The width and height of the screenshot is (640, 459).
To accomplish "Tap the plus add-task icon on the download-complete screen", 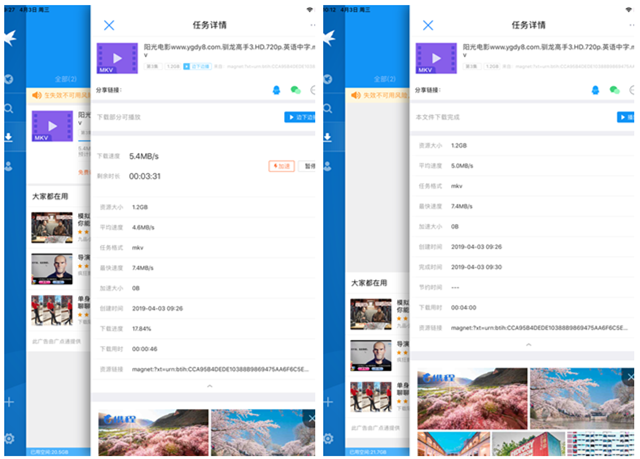I will tap(329, 402).
